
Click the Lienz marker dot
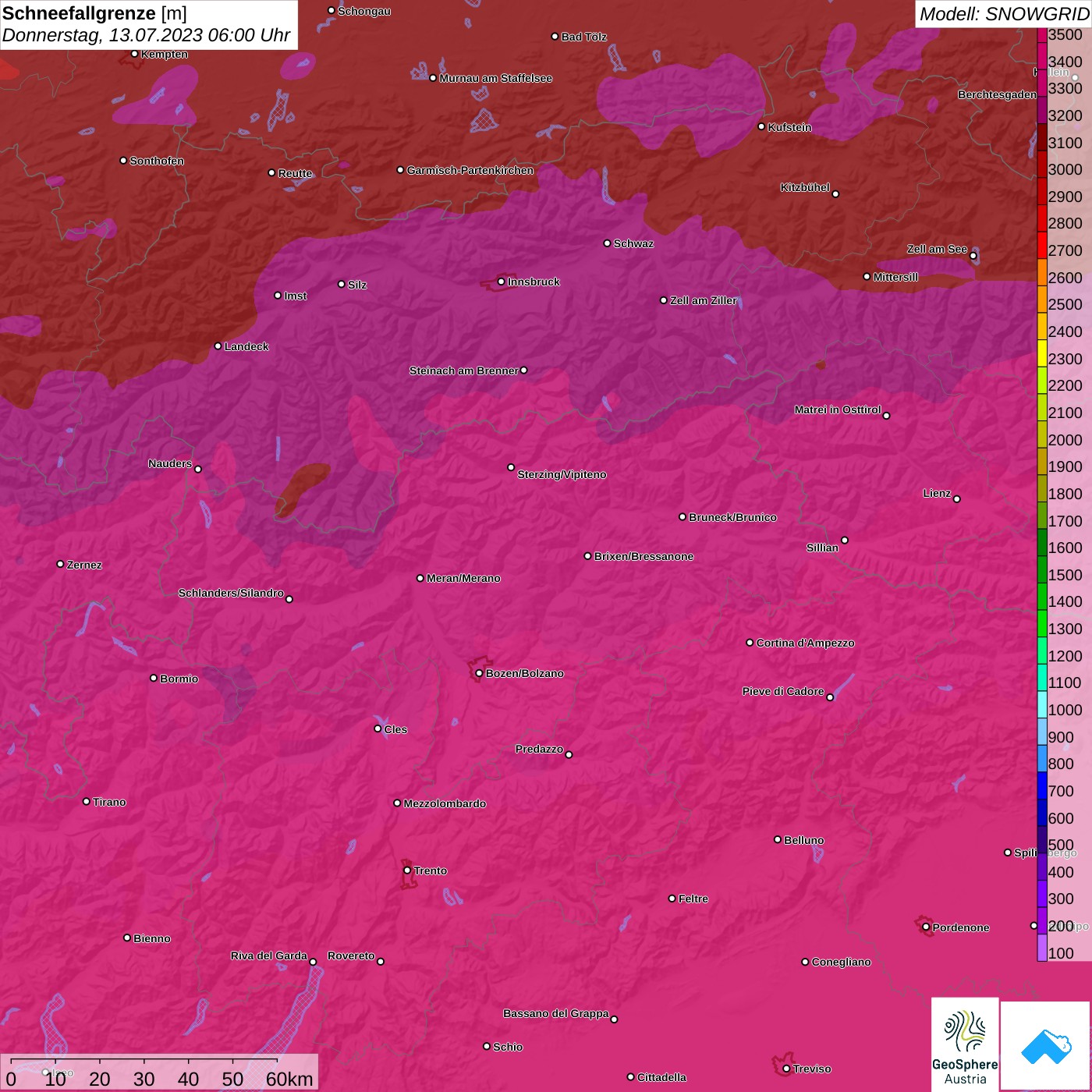point(957,499)
